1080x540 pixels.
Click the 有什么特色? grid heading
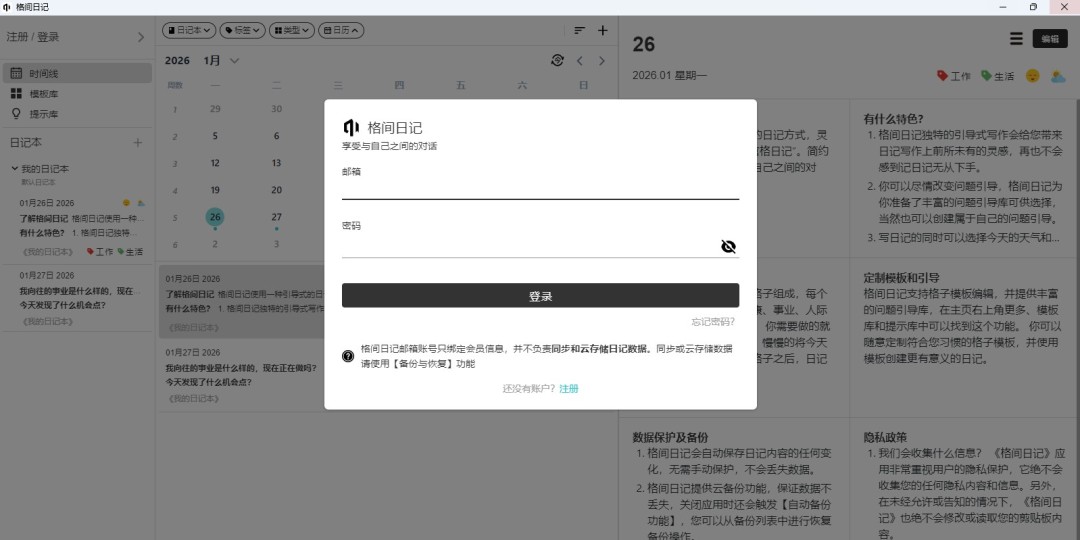click(893, 118)
